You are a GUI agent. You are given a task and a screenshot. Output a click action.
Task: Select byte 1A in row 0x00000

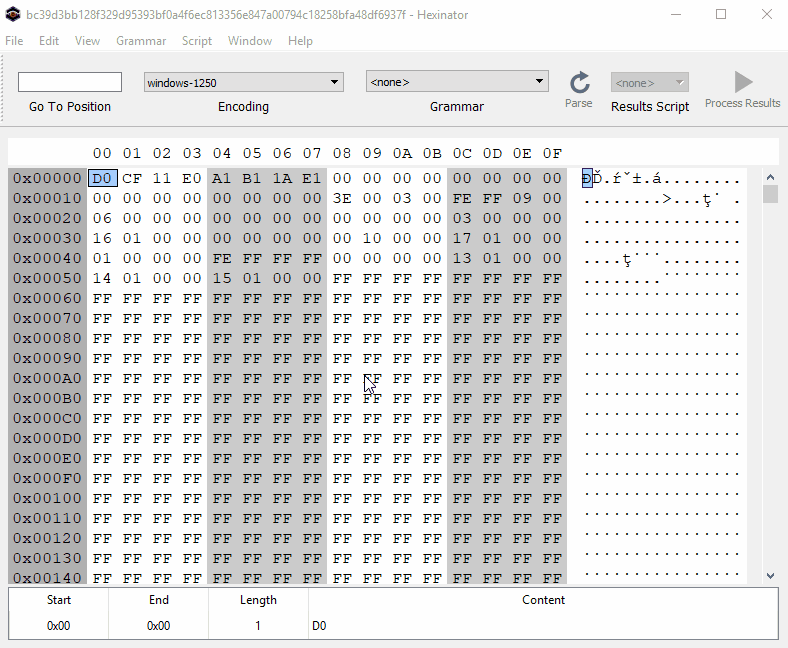click(x=282, y=178)
